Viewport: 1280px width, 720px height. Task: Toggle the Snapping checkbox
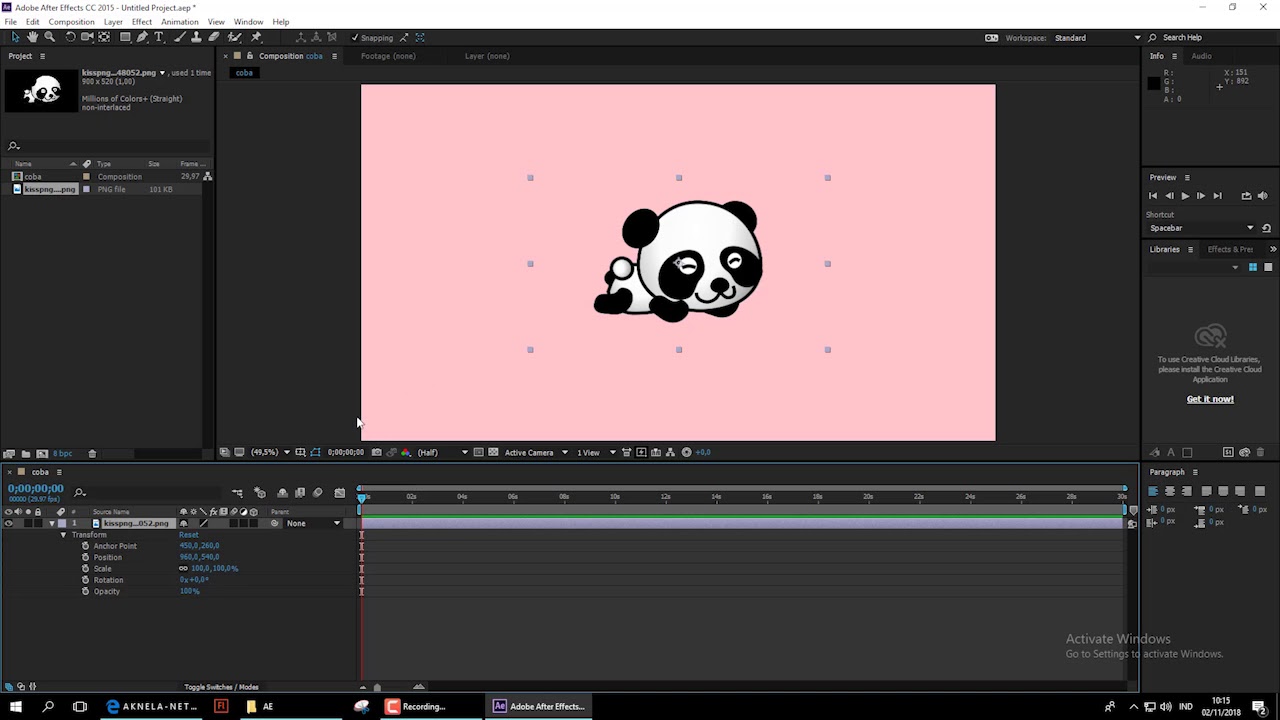click(x=355, y=38)
